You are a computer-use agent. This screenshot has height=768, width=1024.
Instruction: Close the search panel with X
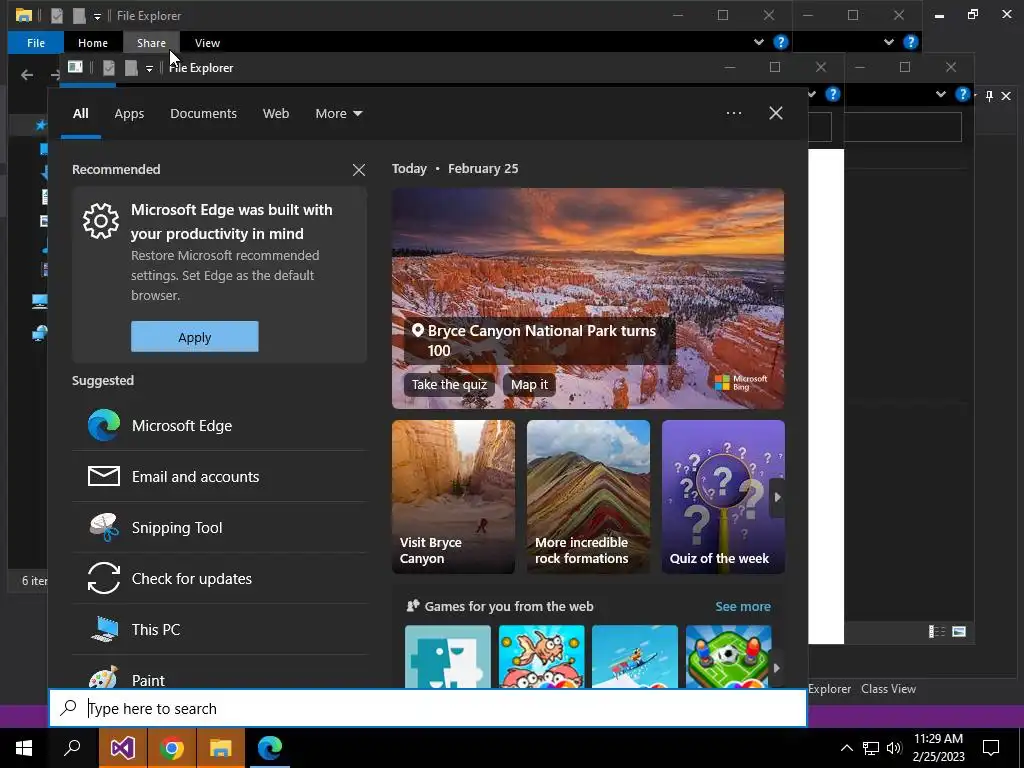[x=776, y=113]
